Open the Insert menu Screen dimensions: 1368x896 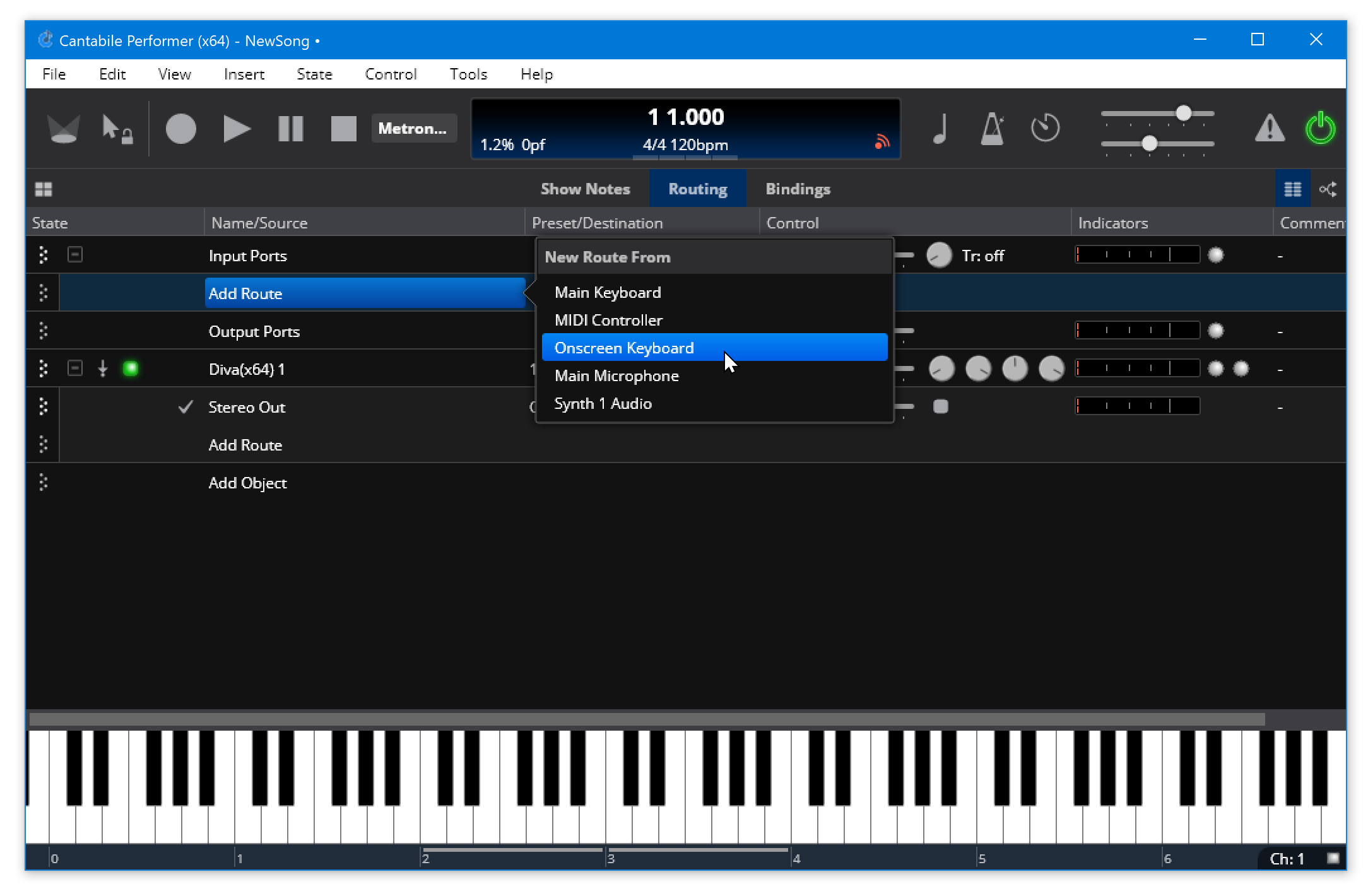point(244,74)
